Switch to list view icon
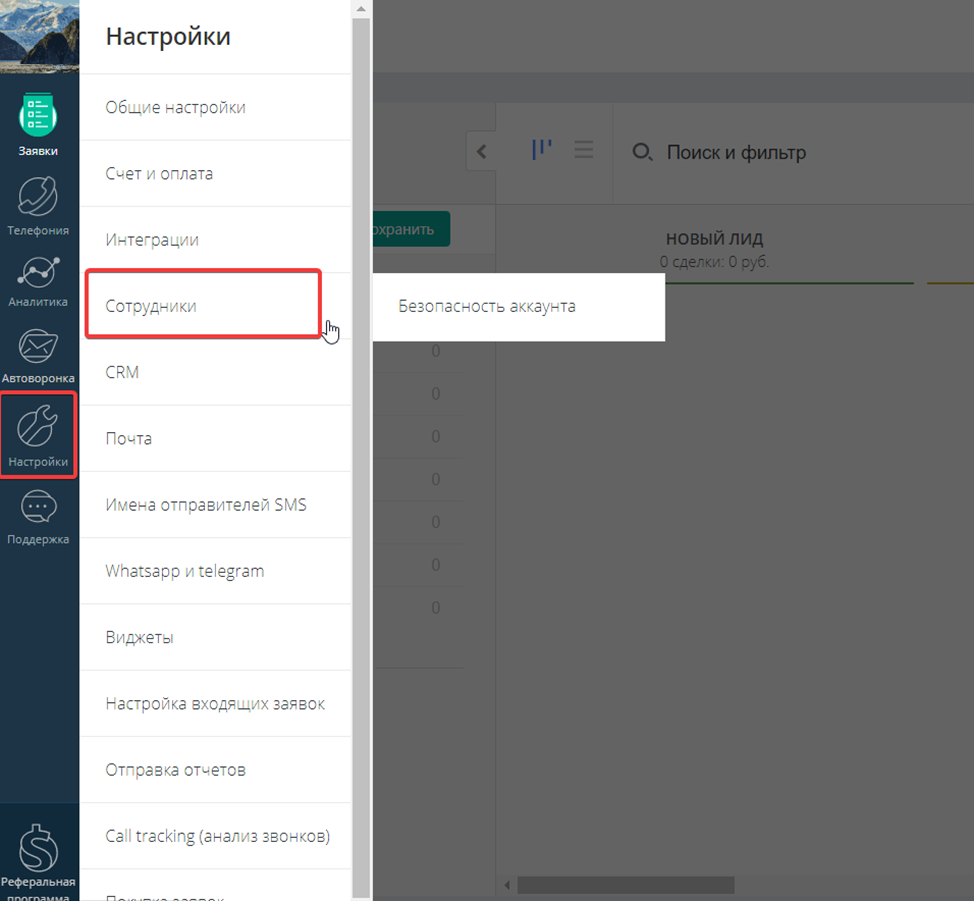The height and width of the screenshot is (901, 974). click(583, 149)
